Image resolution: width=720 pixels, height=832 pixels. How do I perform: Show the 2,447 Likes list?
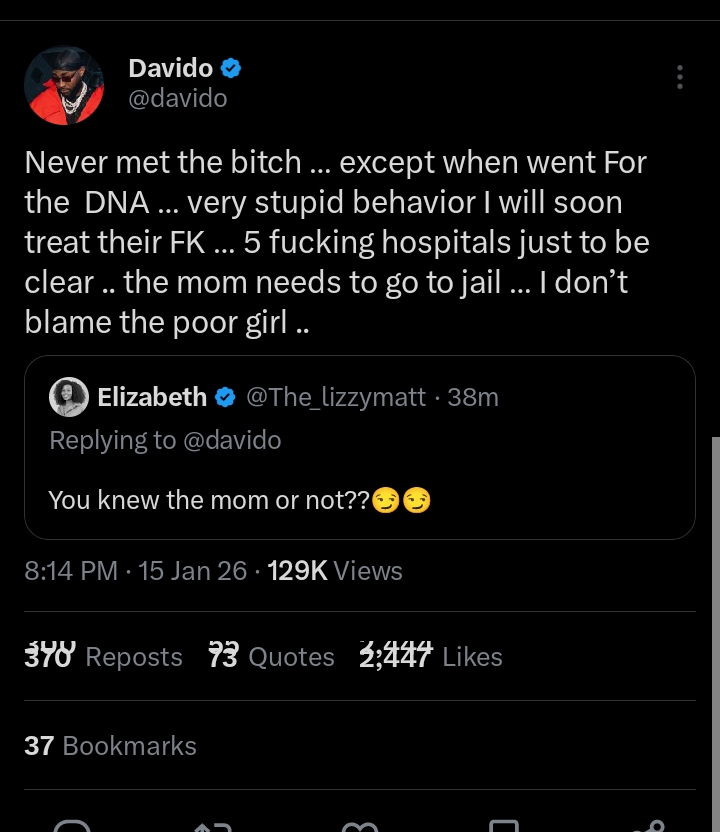coord(431,656)
